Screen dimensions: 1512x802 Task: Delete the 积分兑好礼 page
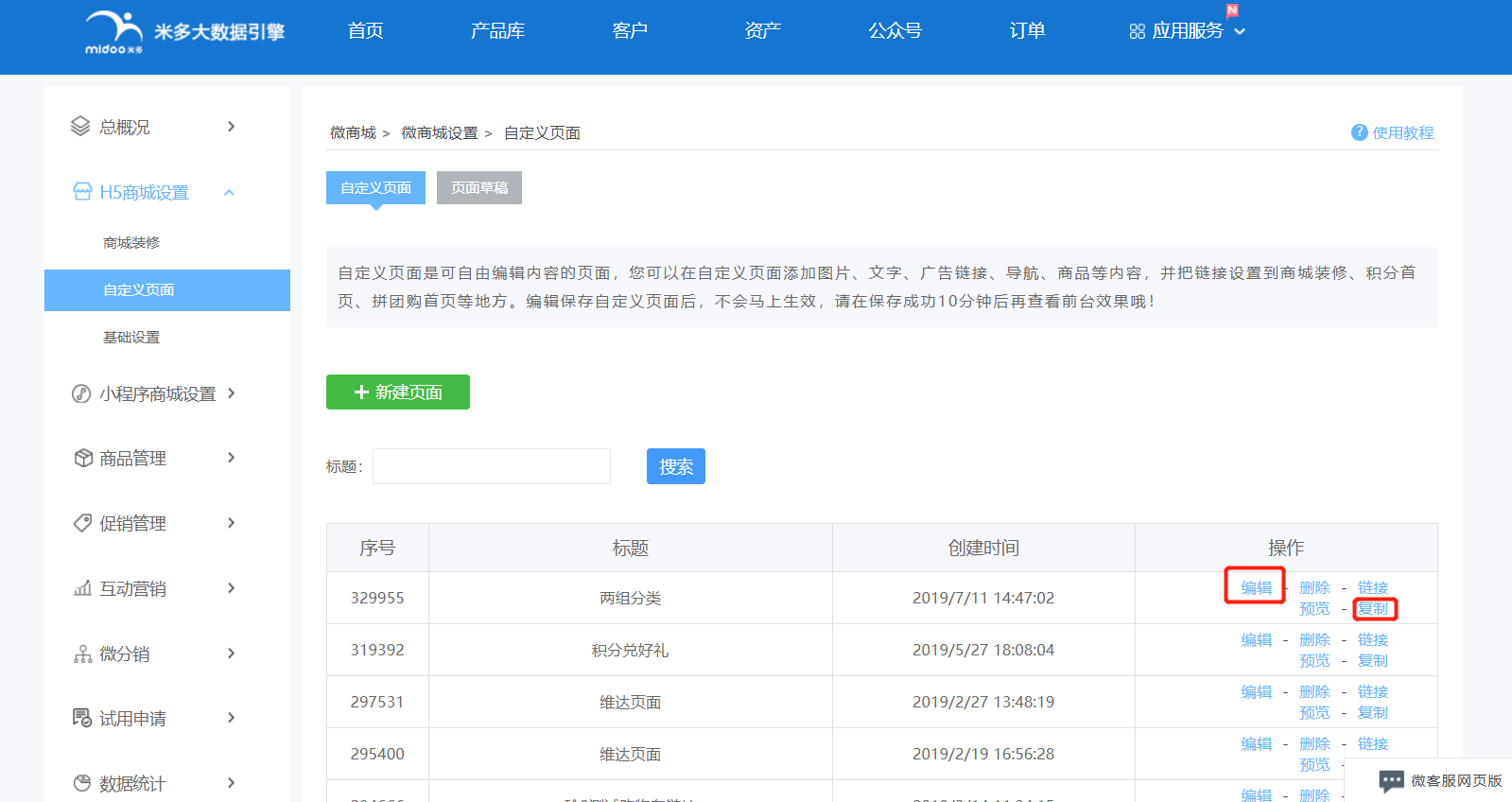[1314, 640]
